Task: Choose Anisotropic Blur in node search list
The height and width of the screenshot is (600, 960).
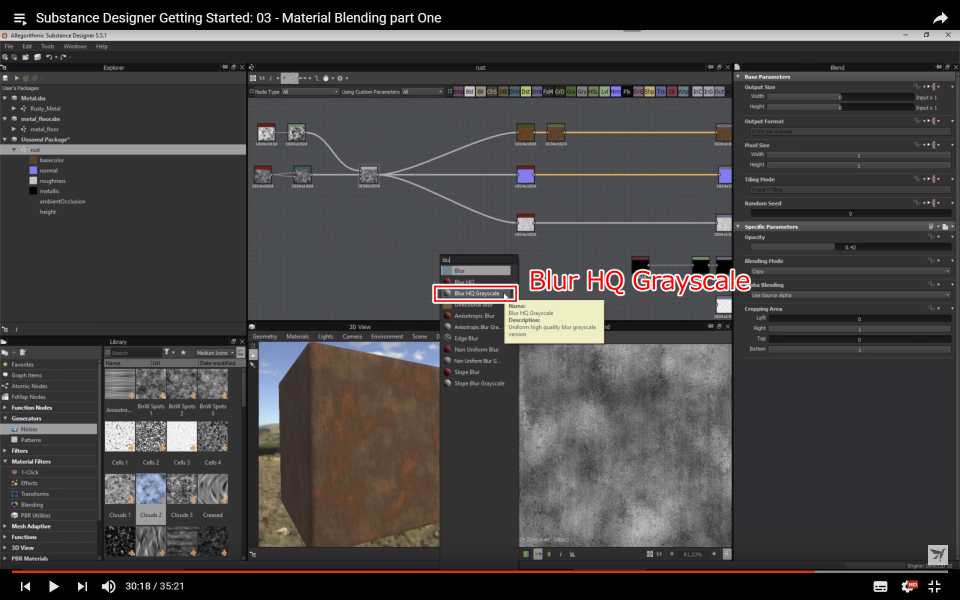Action: (x=474, y=316)
